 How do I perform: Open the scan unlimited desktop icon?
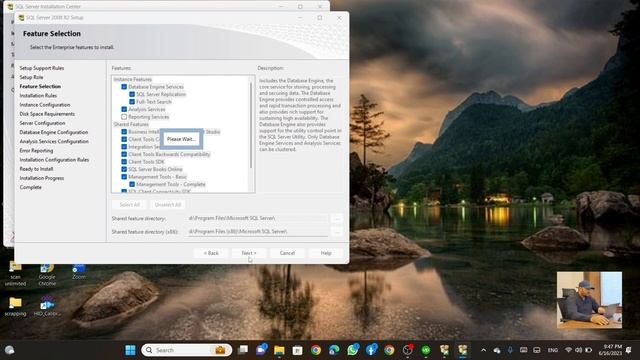(x=16, y=273)
